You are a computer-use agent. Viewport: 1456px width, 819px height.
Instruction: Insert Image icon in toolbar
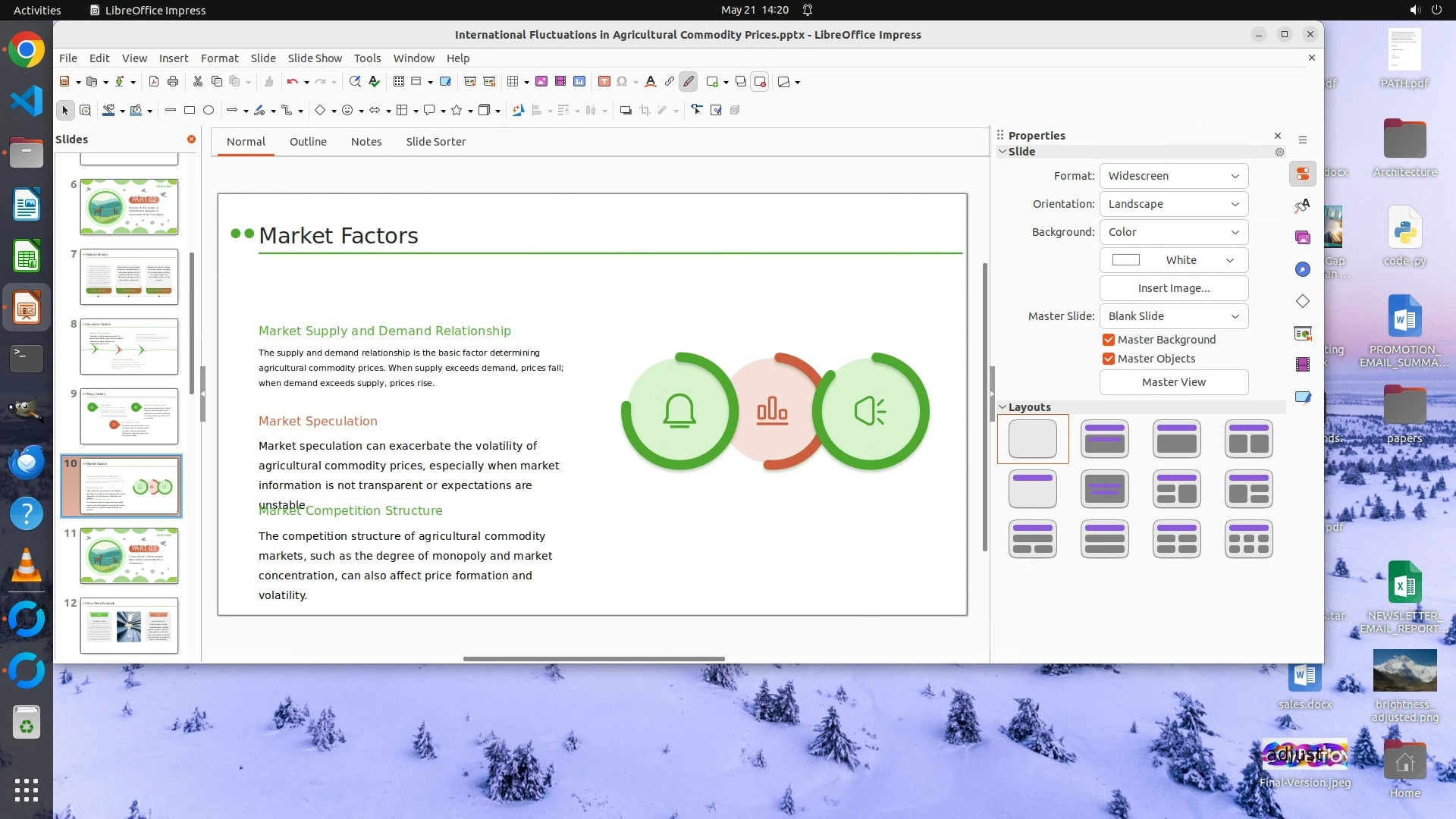pos(541,82)
